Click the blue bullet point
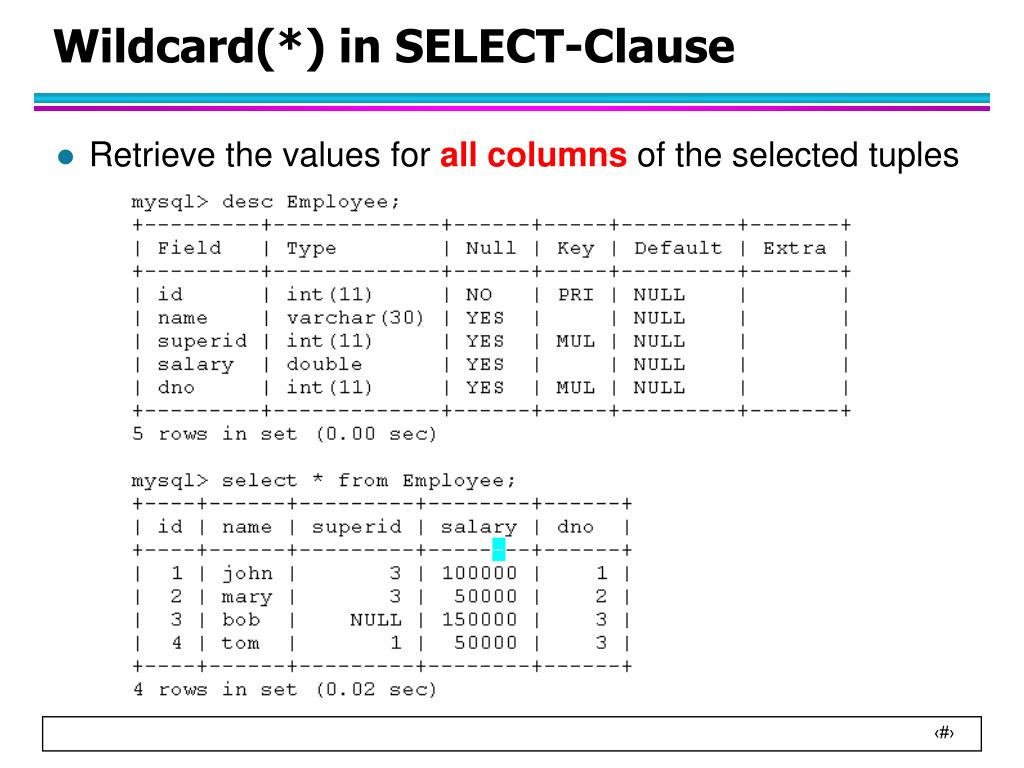1024x768 pixels. click(65, 157)
